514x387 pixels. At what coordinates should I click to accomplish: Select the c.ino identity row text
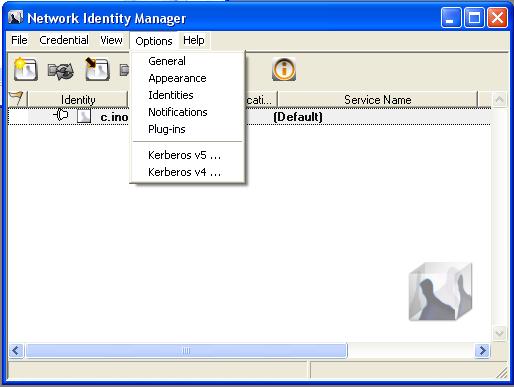(114, 117)
